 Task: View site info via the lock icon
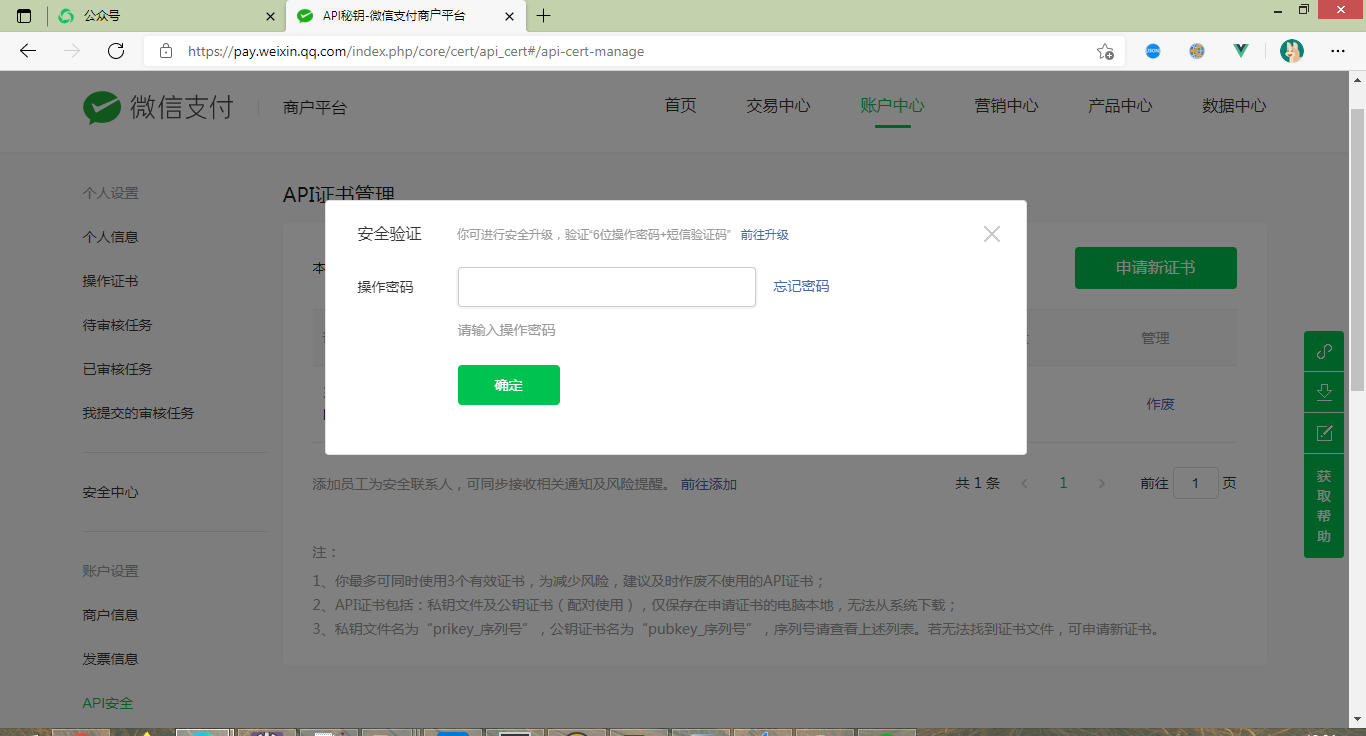pyautogui.click(x=166, y=51)
